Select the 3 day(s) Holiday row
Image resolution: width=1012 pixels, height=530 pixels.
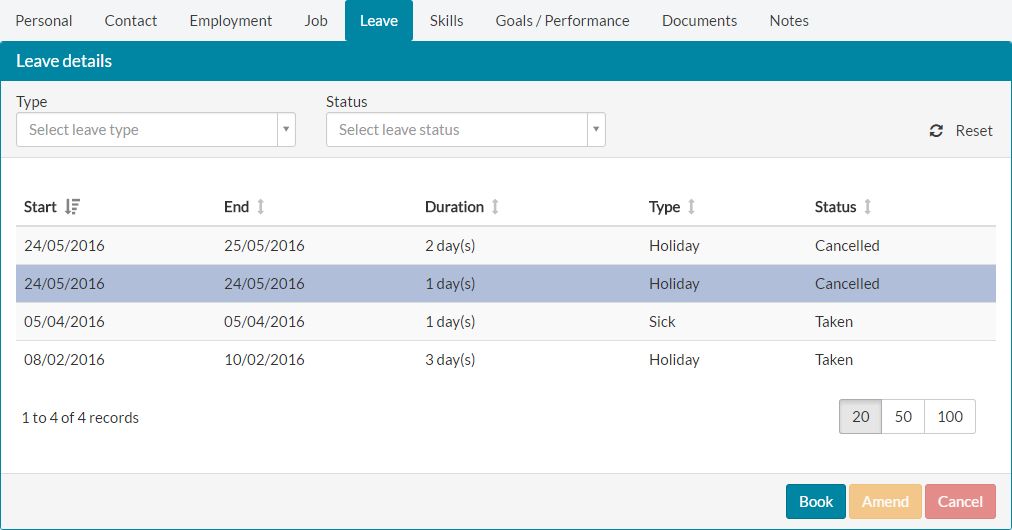506,360
